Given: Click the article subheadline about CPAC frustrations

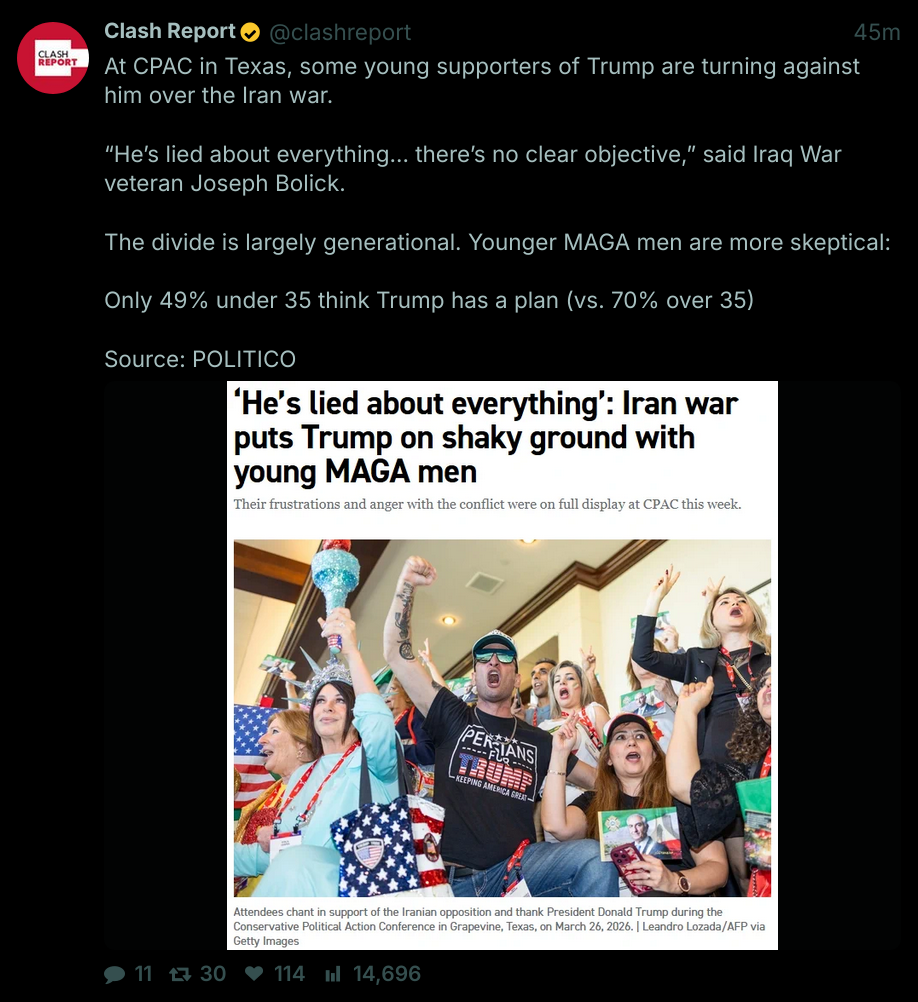Looking at the screenshot, I should [x=487, y=504].
